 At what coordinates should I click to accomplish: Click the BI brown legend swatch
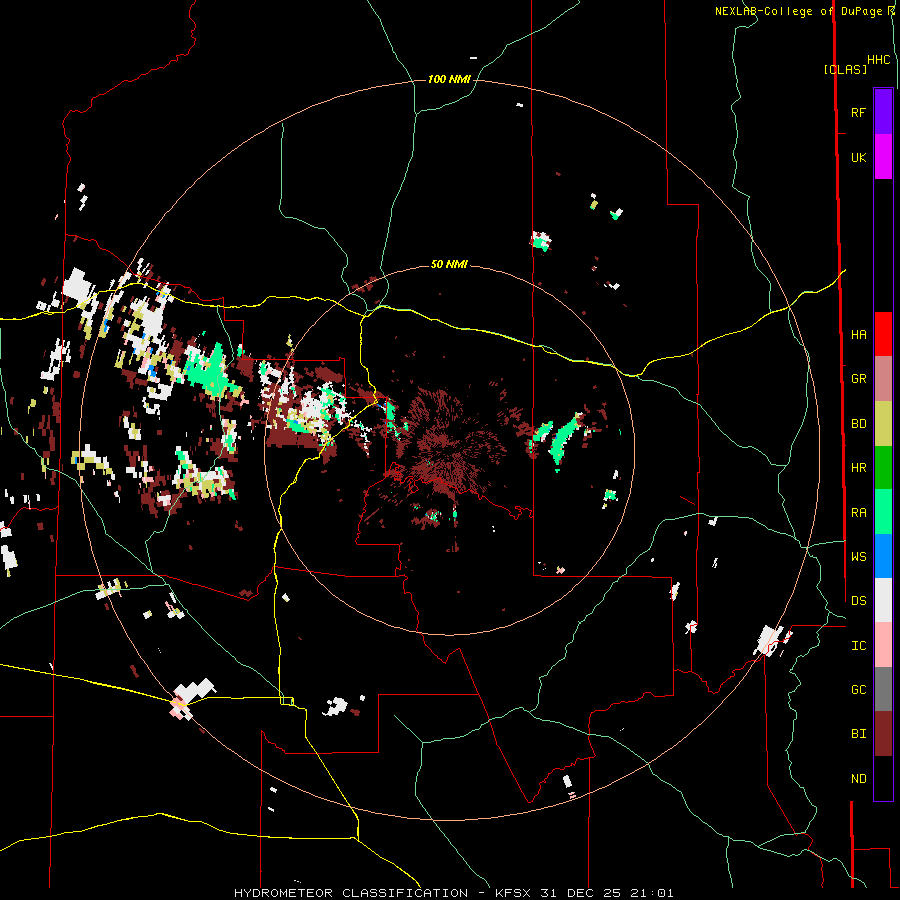(x=883, y=734)
